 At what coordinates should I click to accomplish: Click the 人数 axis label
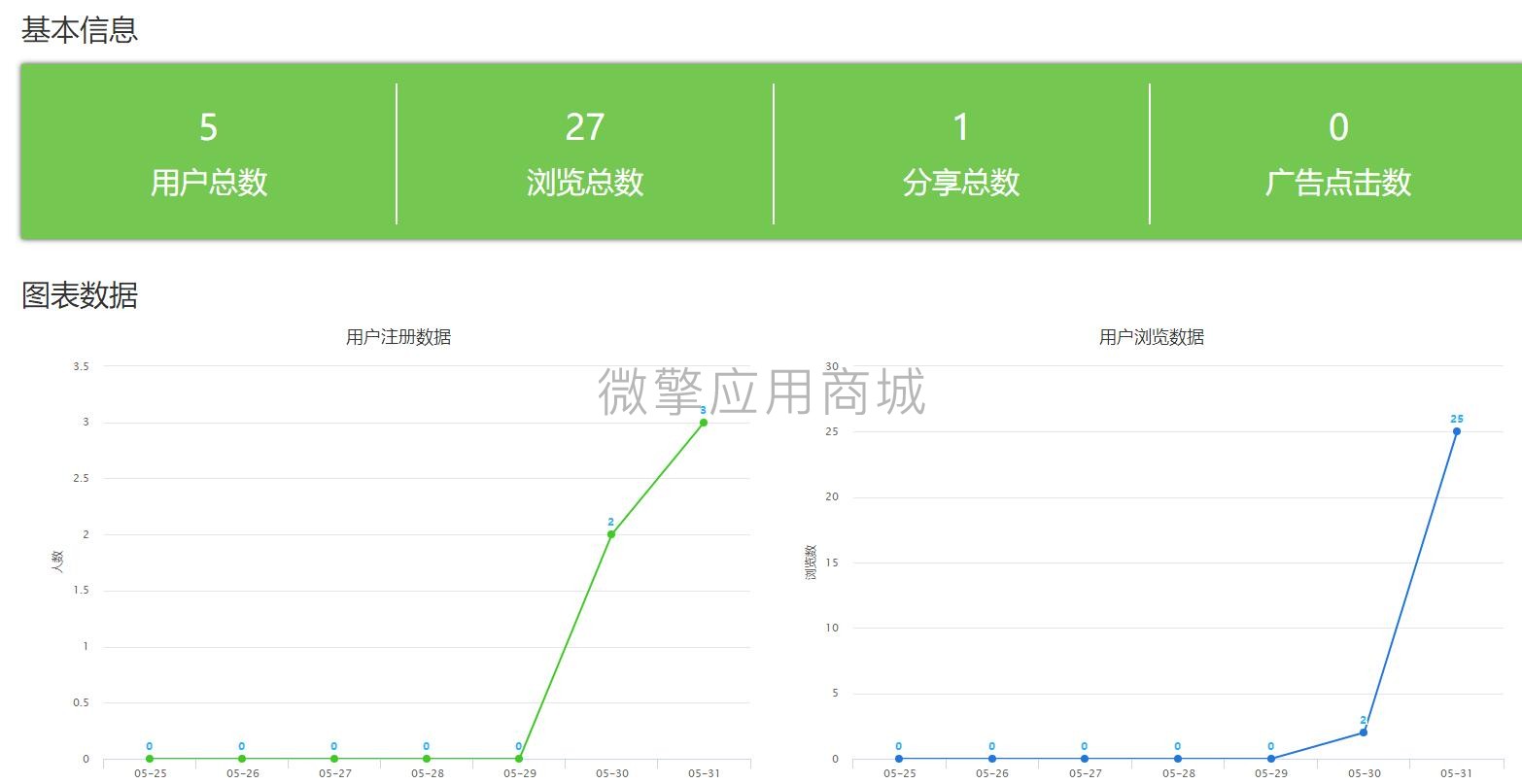(57, 562)
